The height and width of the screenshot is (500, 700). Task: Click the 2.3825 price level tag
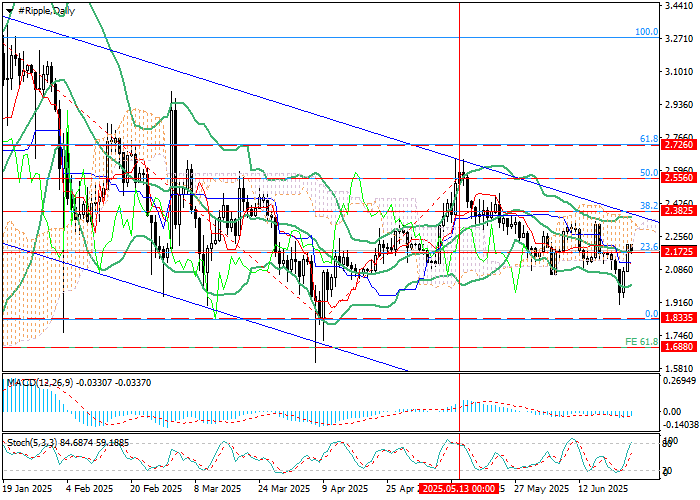tap(679, 211)
